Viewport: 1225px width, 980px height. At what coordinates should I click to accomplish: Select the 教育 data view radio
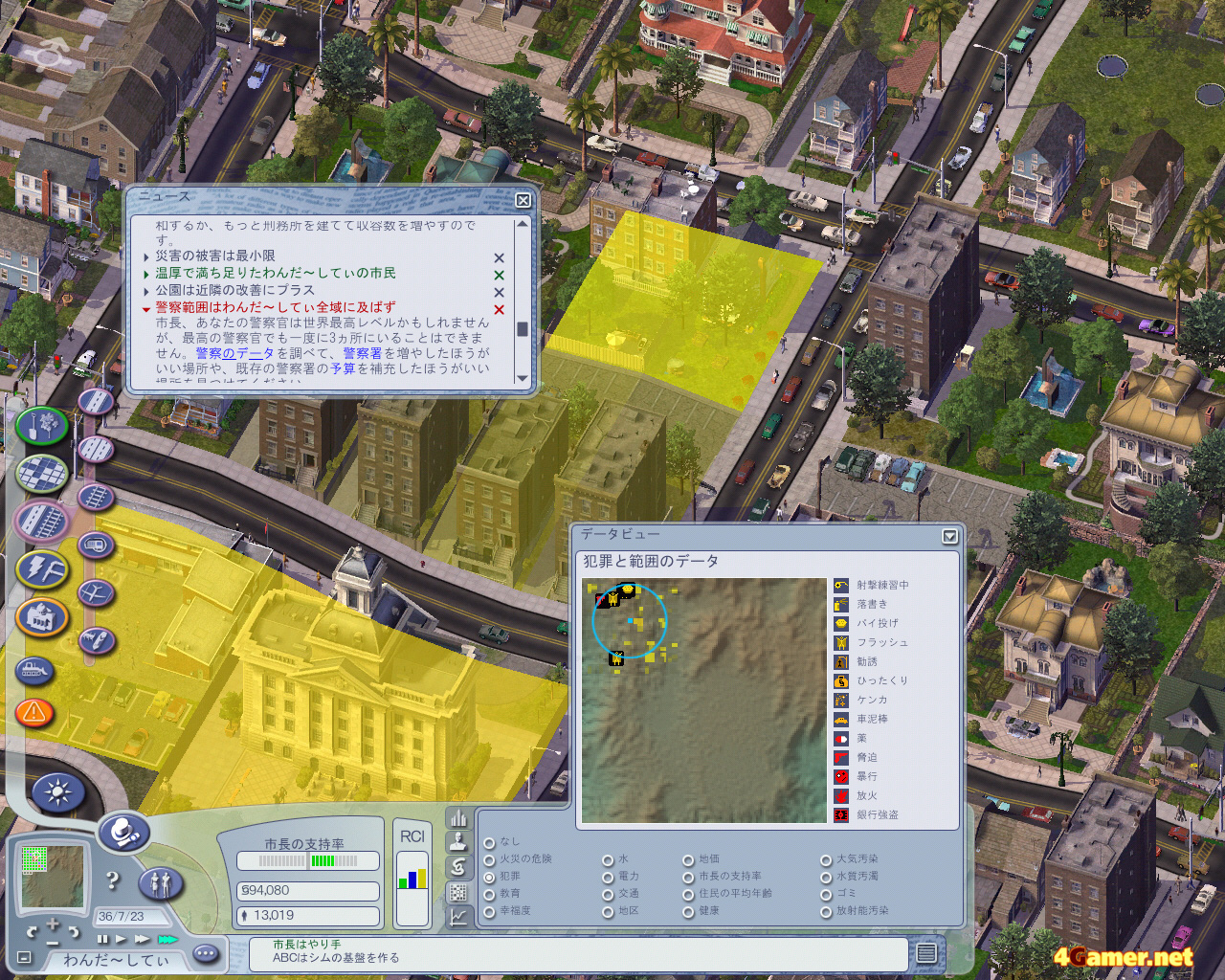click(490, 894)
